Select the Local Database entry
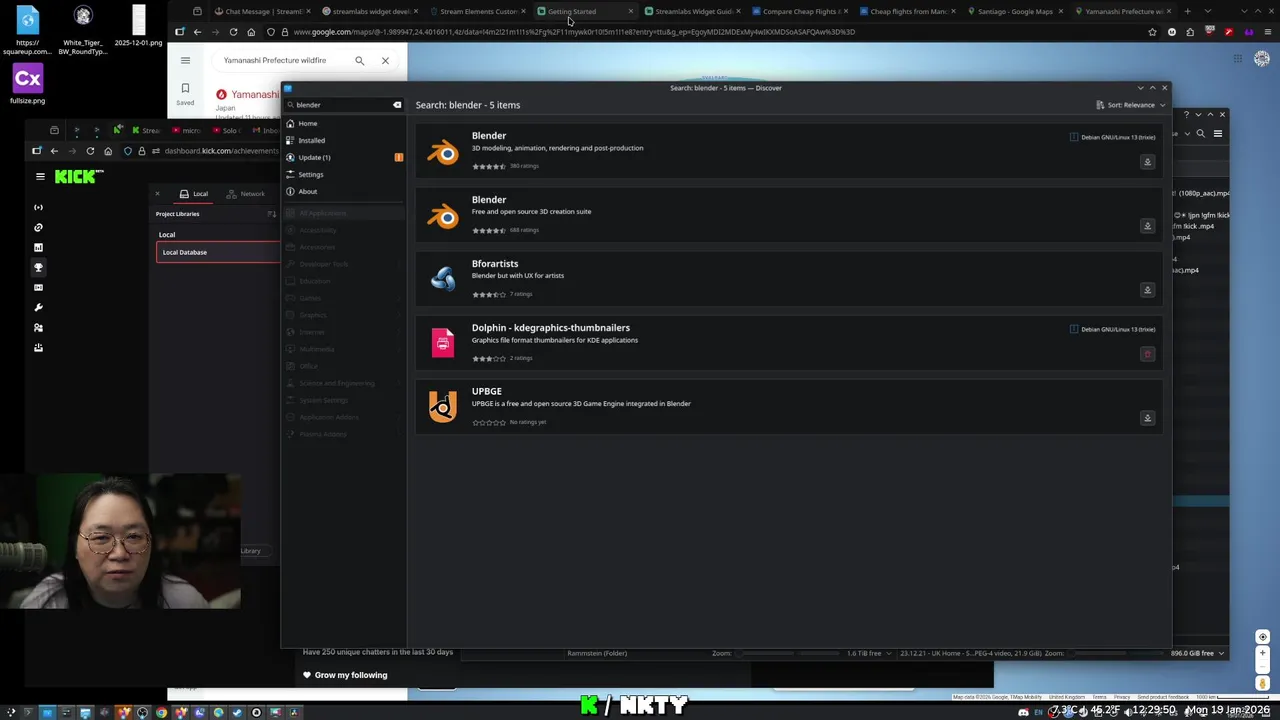Image resolution: width=1280 pixels, height=720 pixels. (218, 252)
